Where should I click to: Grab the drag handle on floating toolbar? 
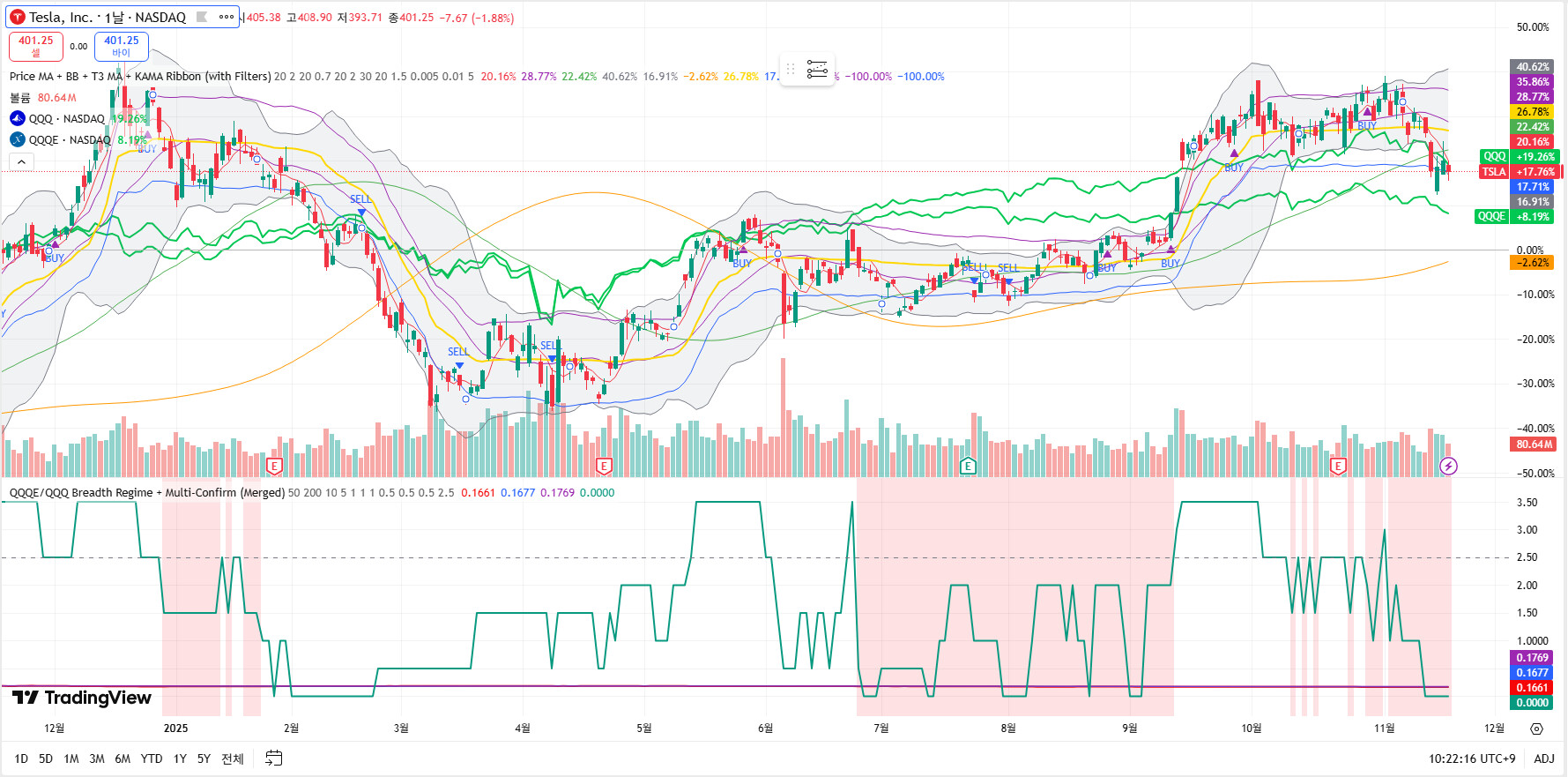pyautogui.click(x=791, y=69)
